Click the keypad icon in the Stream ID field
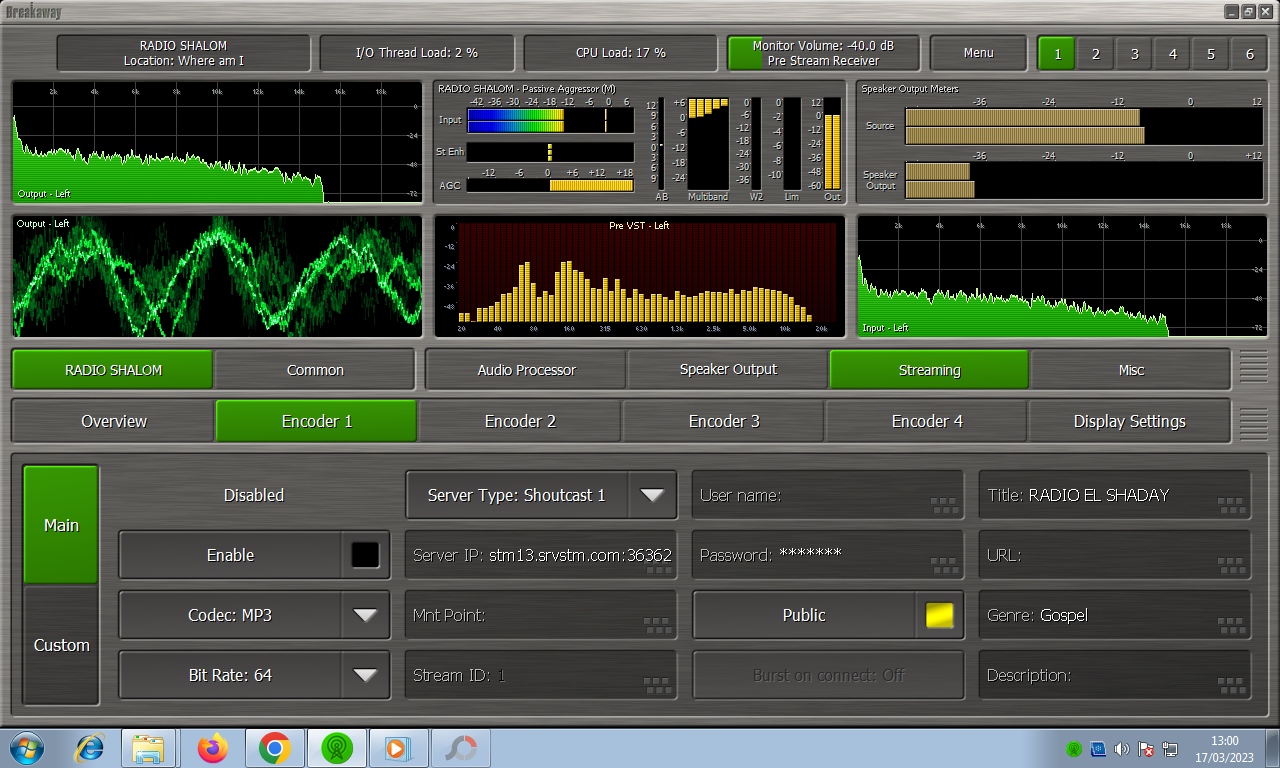Screen dimensions: 1280x768 pos(657,685)
